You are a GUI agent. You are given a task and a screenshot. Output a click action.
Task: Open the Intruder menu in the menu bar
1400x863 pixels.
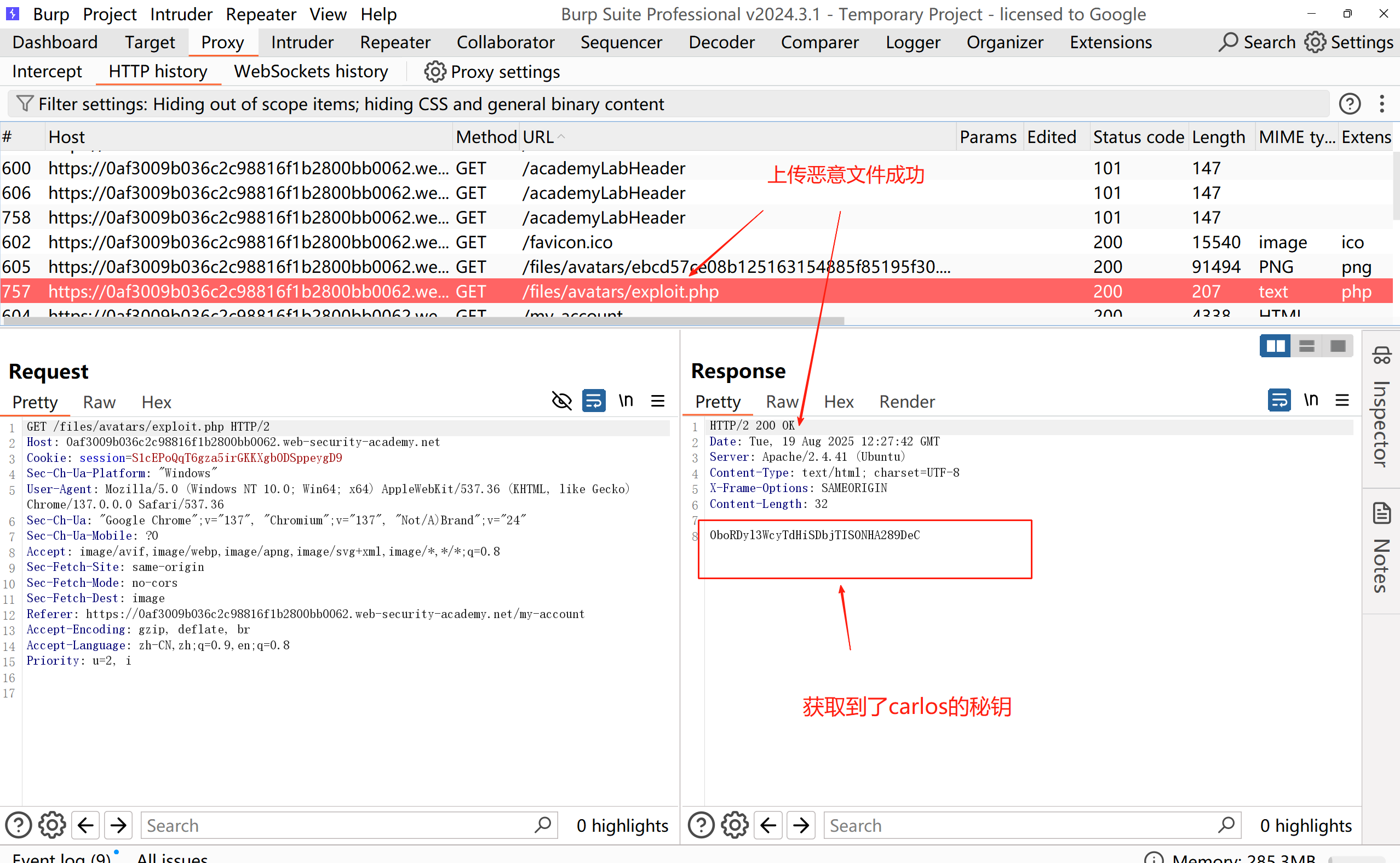tap(181, 14)
